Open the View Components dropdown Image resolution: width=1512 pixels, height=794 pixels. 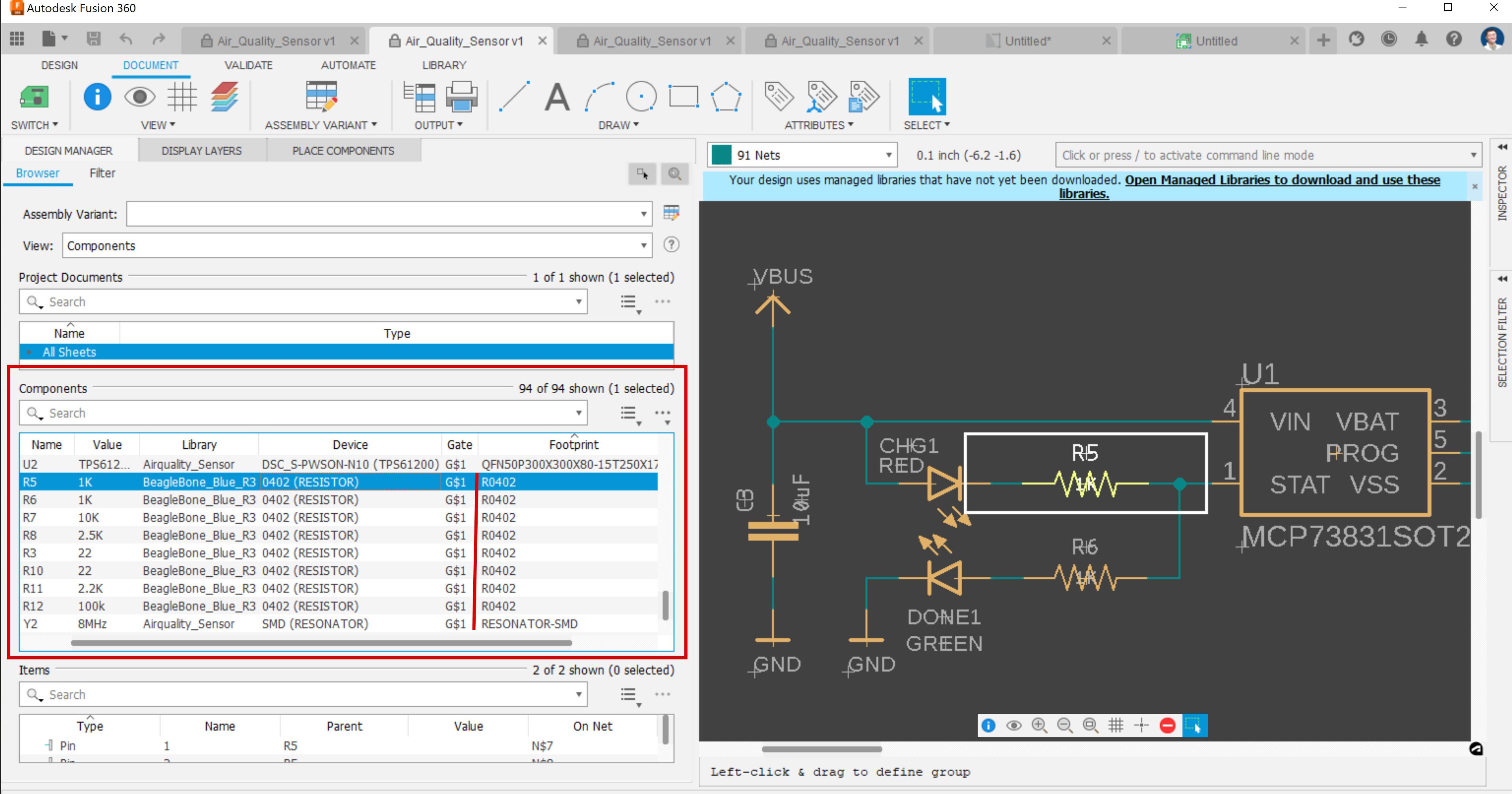coord(643,245)
